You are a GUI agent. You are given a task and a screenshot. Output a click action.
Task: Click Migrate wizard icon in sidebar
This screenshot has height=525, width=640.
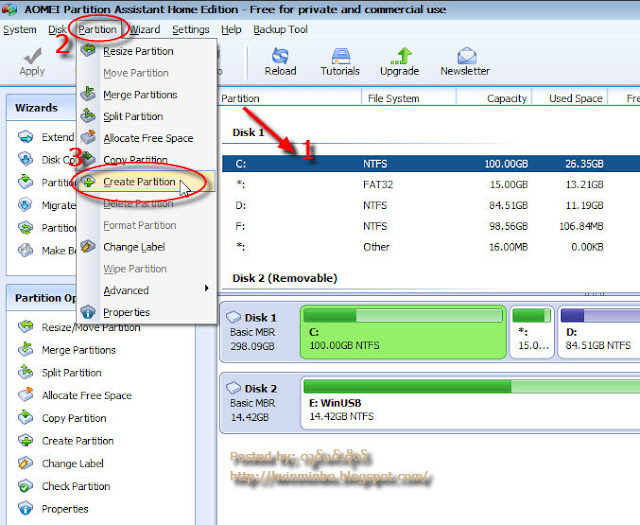(25, 205)
